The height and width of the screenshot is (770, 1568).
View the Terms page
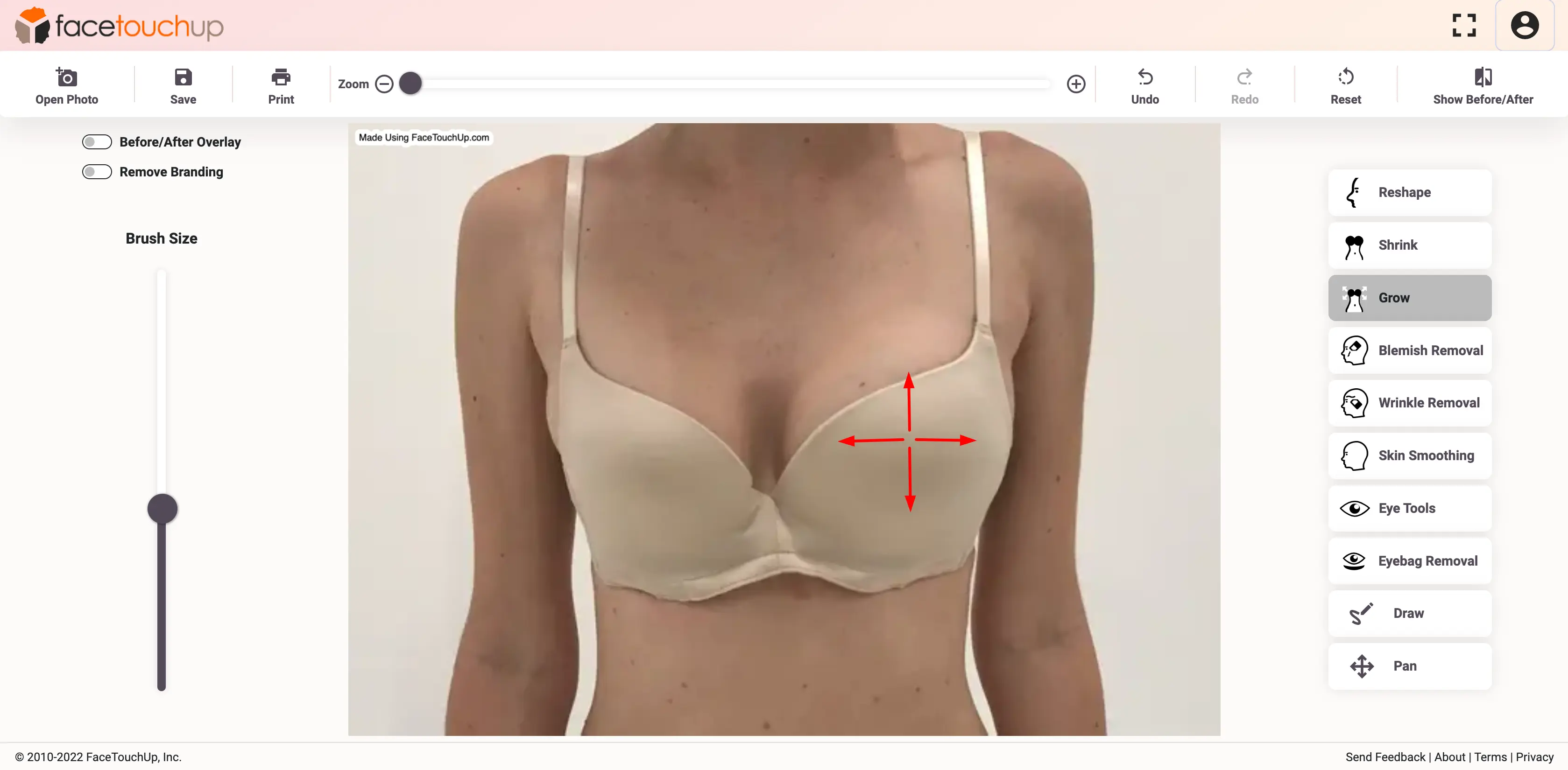pos(1490,756)
